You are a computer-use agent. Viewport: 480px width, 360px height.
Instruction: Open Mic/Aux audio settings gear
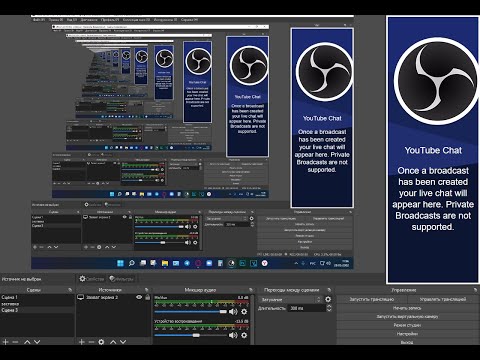(244, 312)
